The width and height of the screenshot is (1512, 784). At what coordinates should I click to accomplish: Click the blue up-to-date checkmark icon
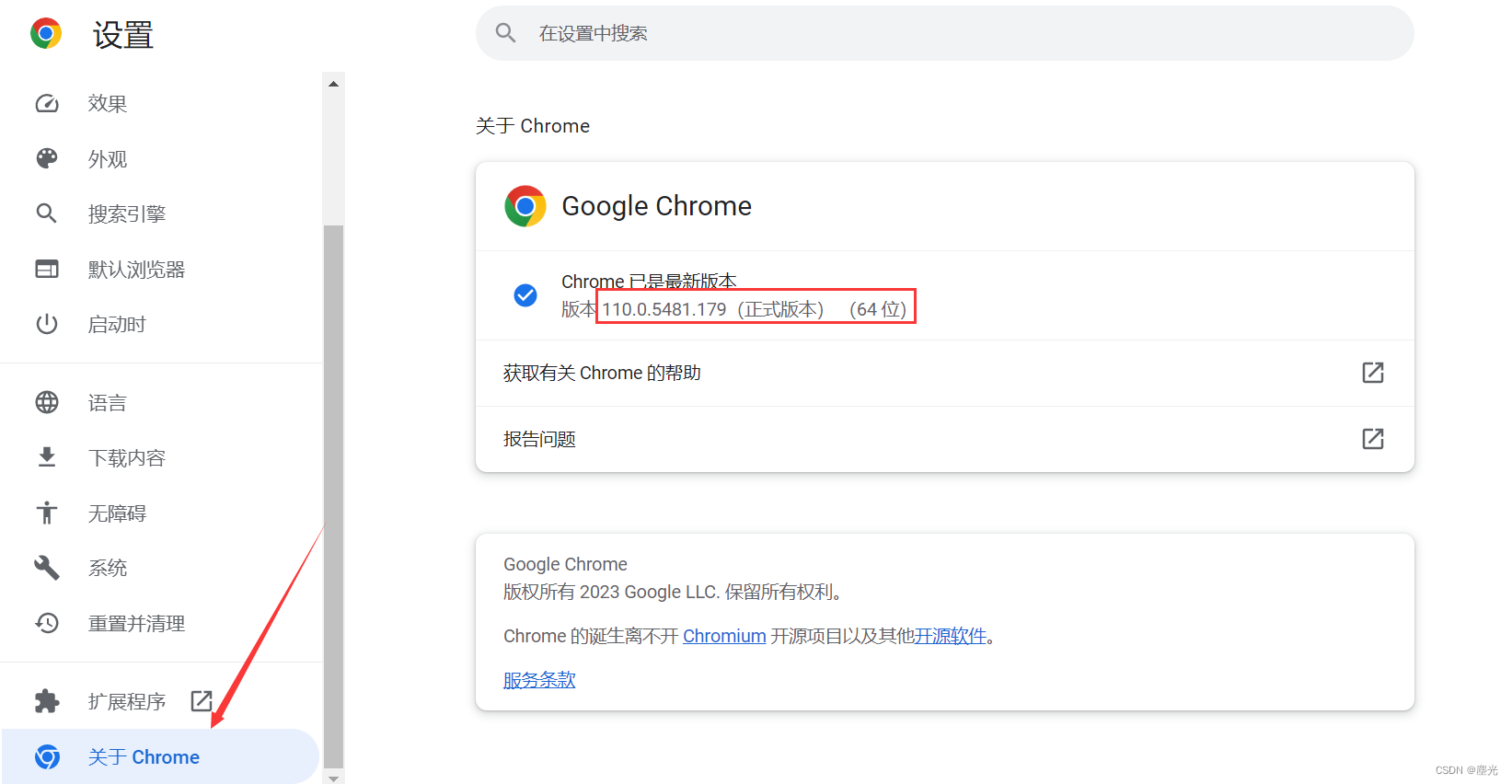click(525, 295)
